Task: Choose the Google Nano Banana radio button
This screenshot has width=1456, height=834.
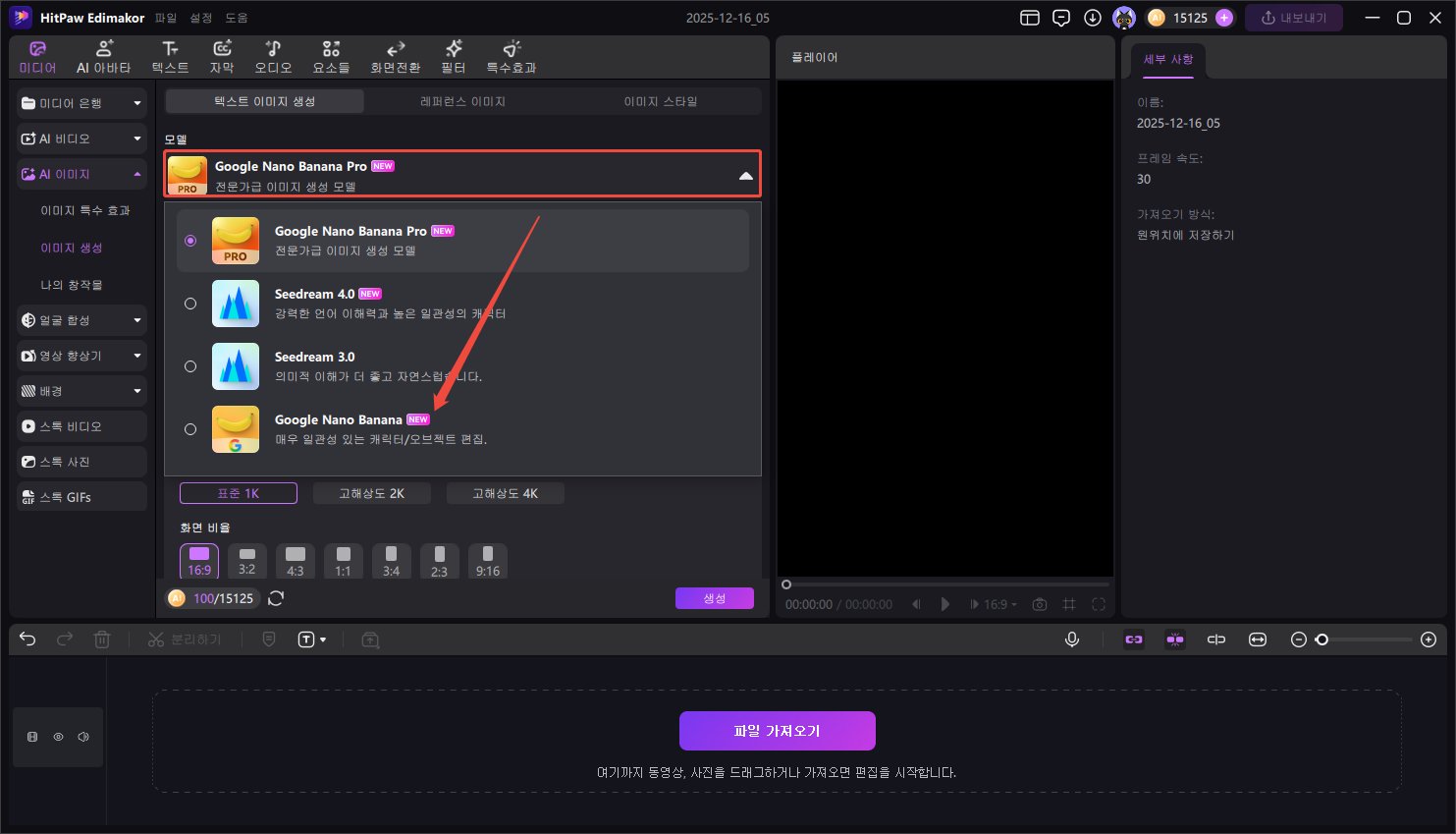Action: pos(190,429)
